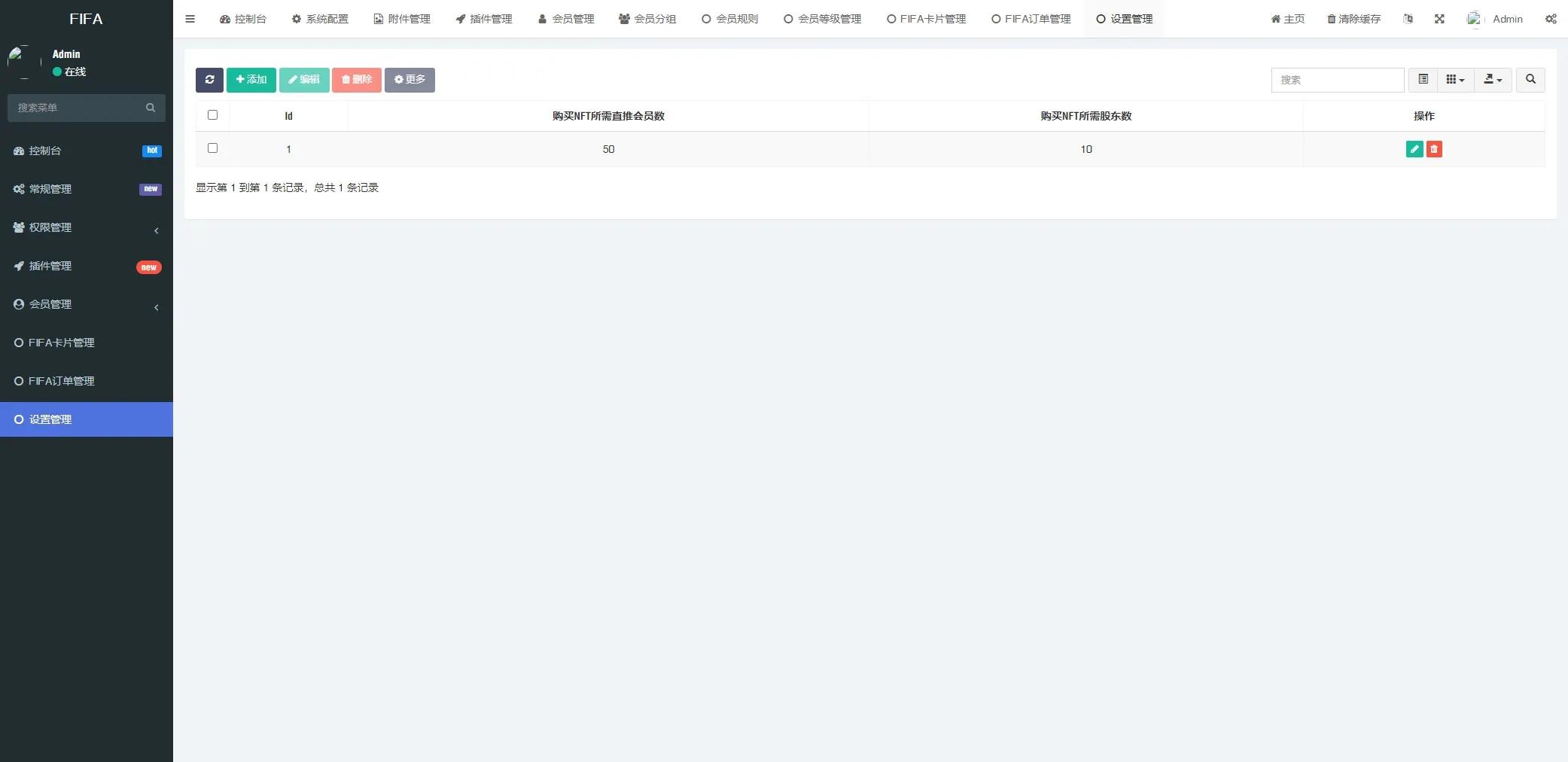Viewport: 1568px width, 762px height.
Task: Toggle table card view icon
Action: [x=1423, y=79]
